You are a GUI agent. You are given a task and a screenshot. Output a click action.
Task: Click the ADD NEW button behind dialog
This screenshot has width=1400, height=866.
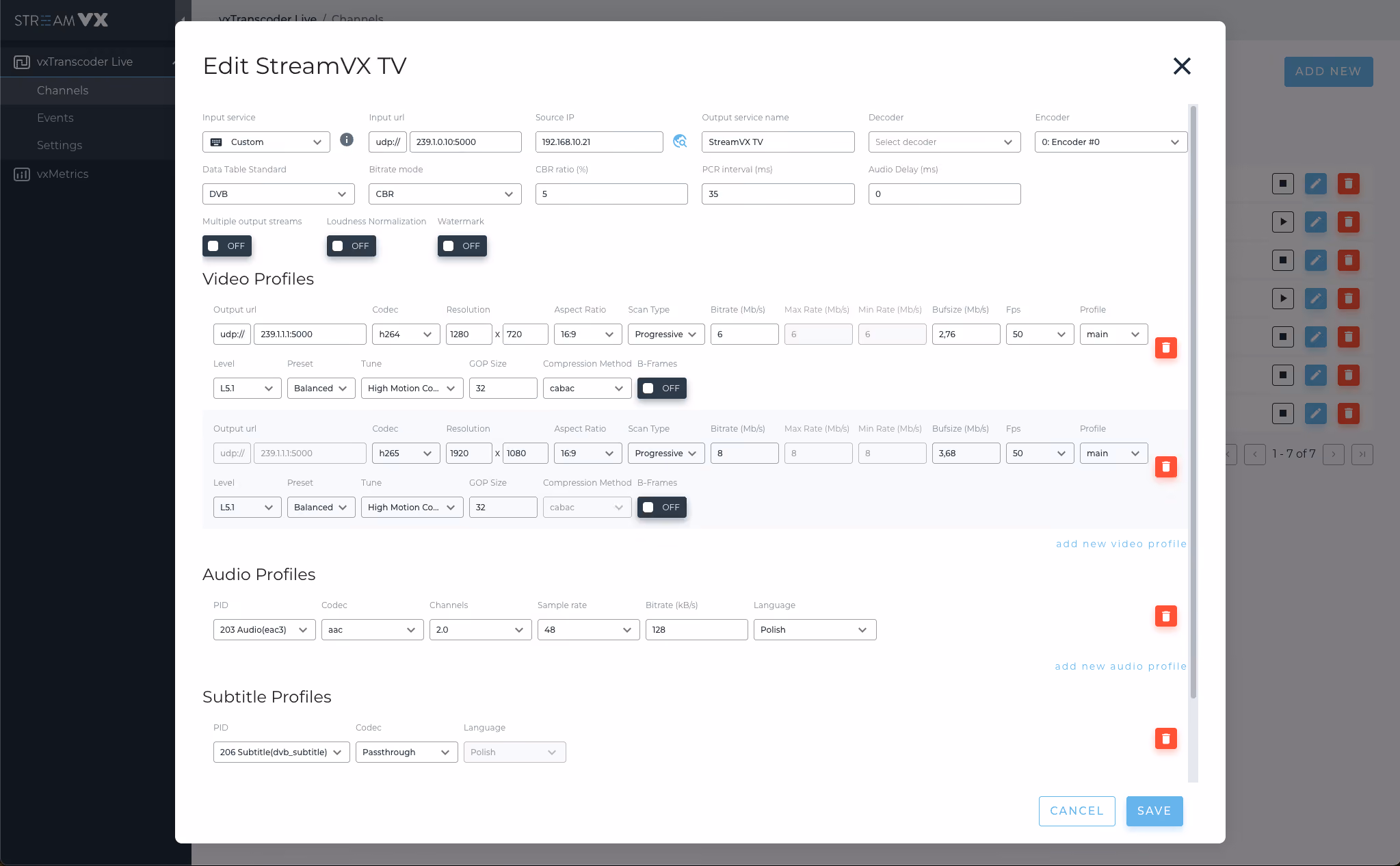tap(1328, 71)
